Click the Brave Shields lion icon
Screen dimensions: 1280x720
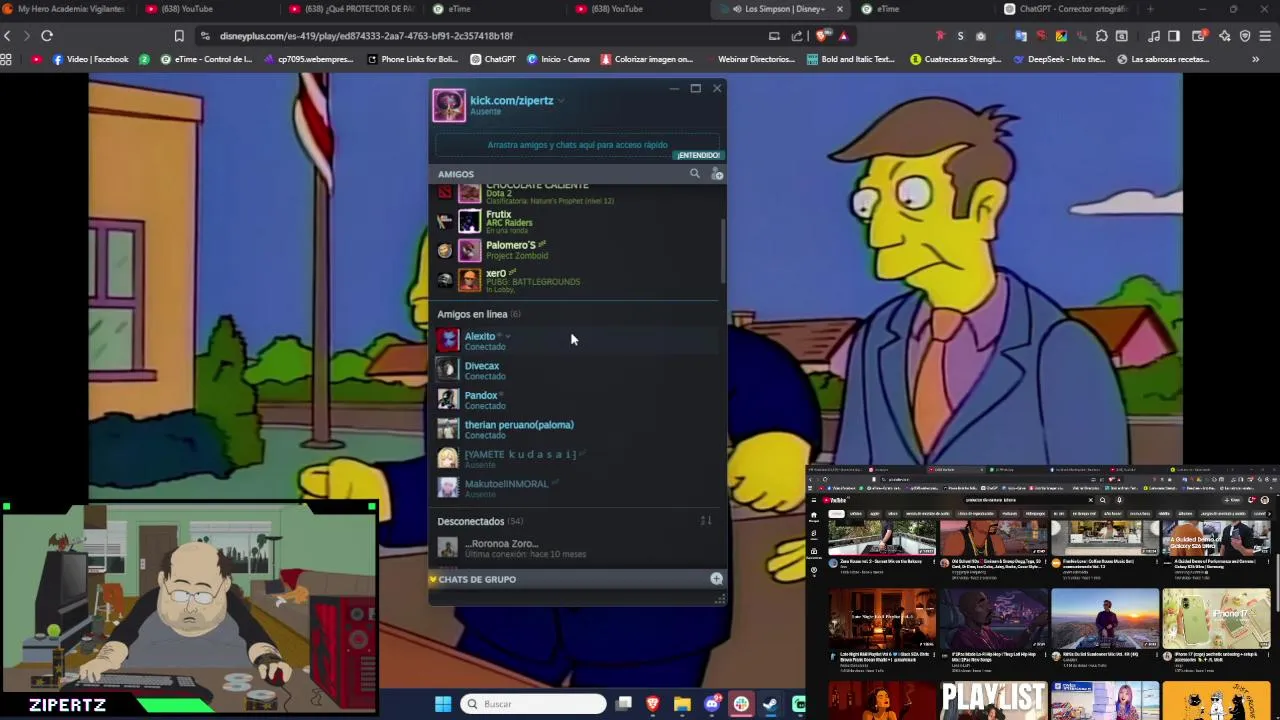click(x=822, y=36)
